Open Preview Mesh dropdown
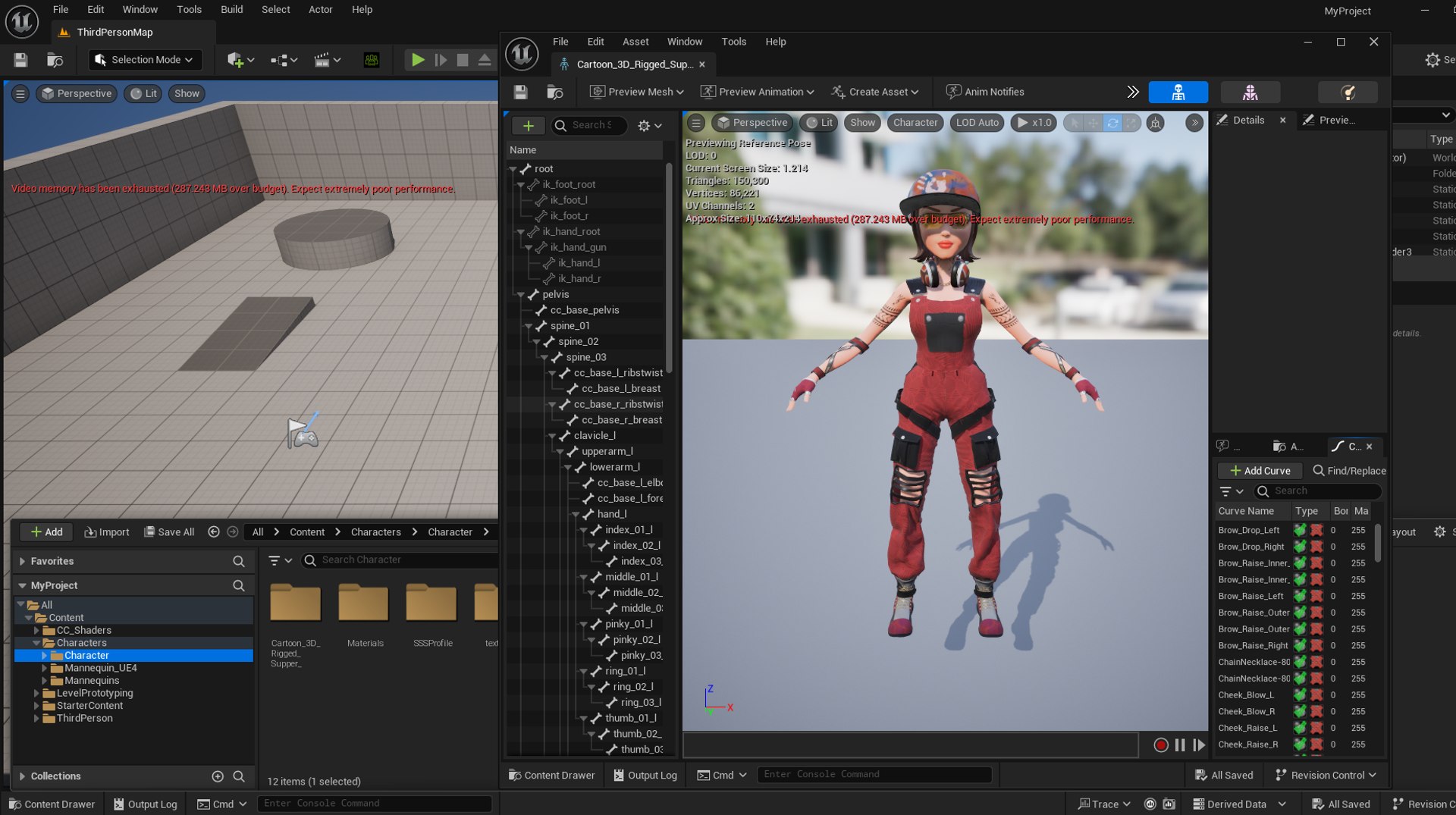 coord(637,92)
